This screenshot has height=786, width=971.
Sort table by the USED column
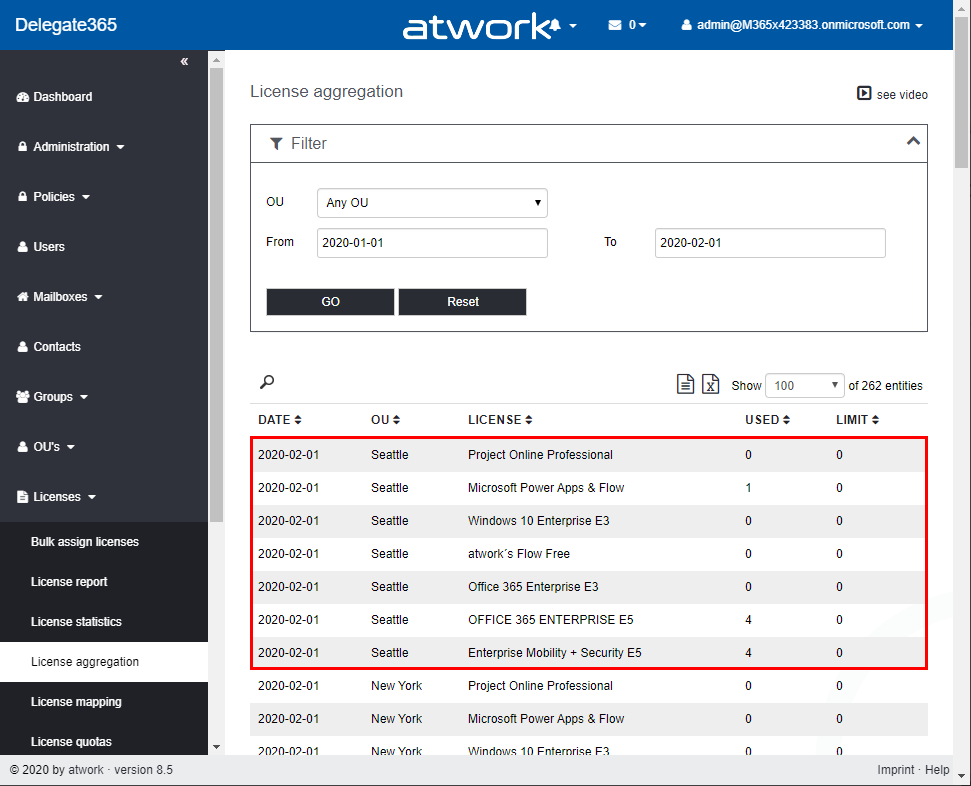767,420
